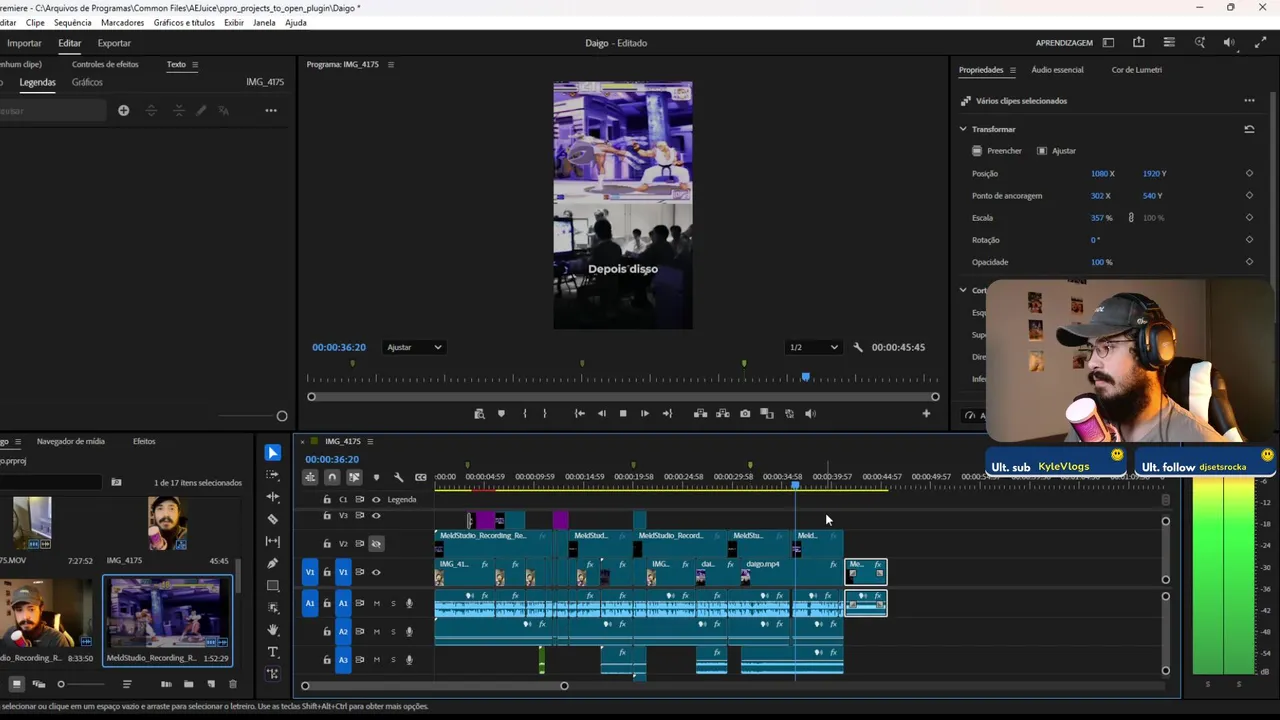Toggle Legenda C1 track visibility

click(376, 499)
